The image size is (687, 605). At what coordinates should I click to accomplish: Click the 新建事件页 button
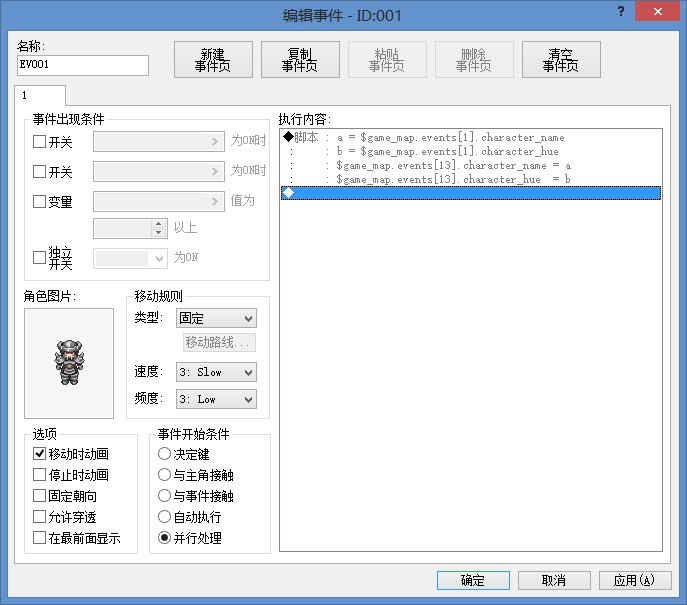coord(213,60)
